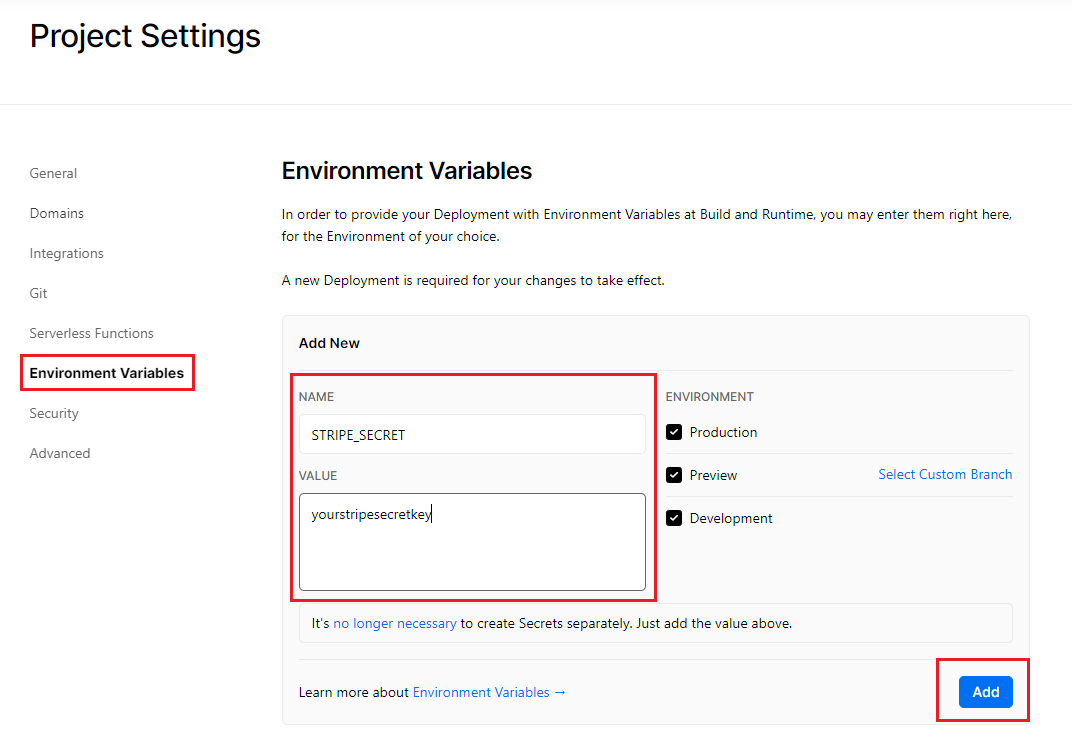Viewport: 1072px width, 739px height.
Task: Disable the Development environment checkbox
Action: click(674, 518)
